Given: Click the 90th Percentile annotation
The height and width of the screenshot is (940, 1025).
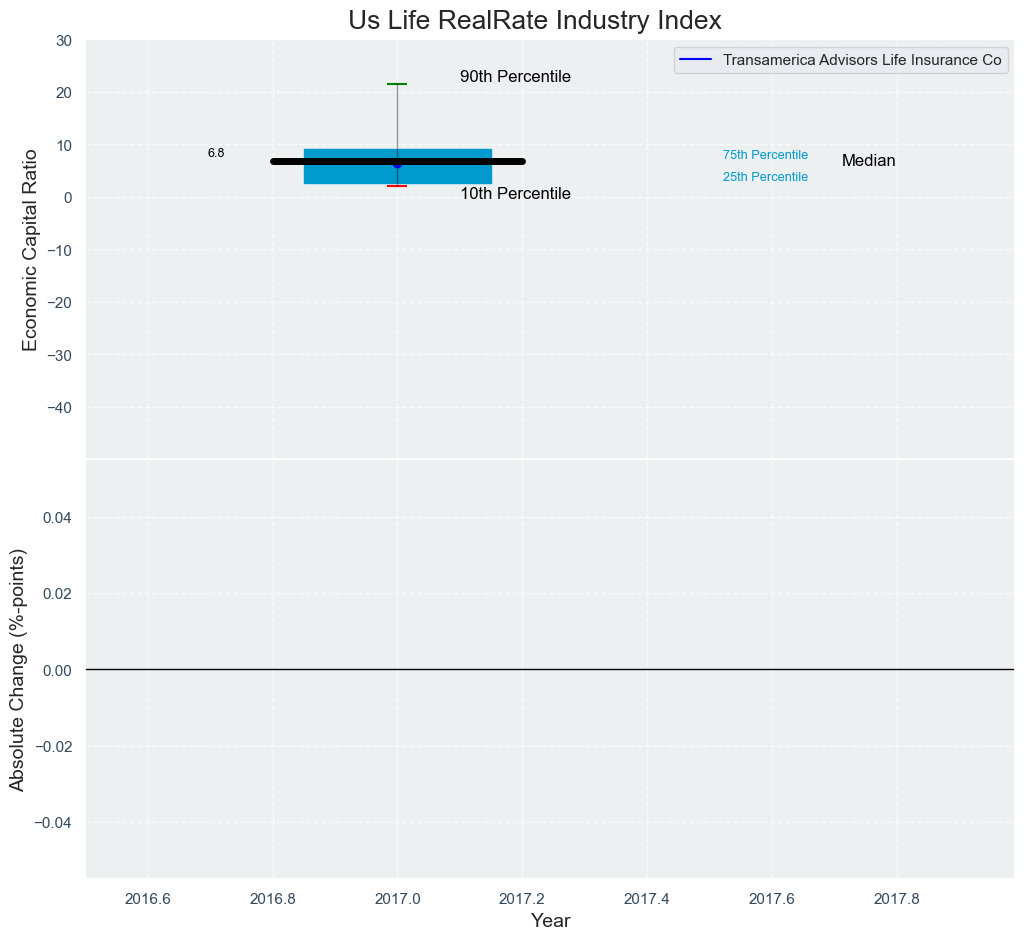Looking at the screenshot, I should pos(515,77).
